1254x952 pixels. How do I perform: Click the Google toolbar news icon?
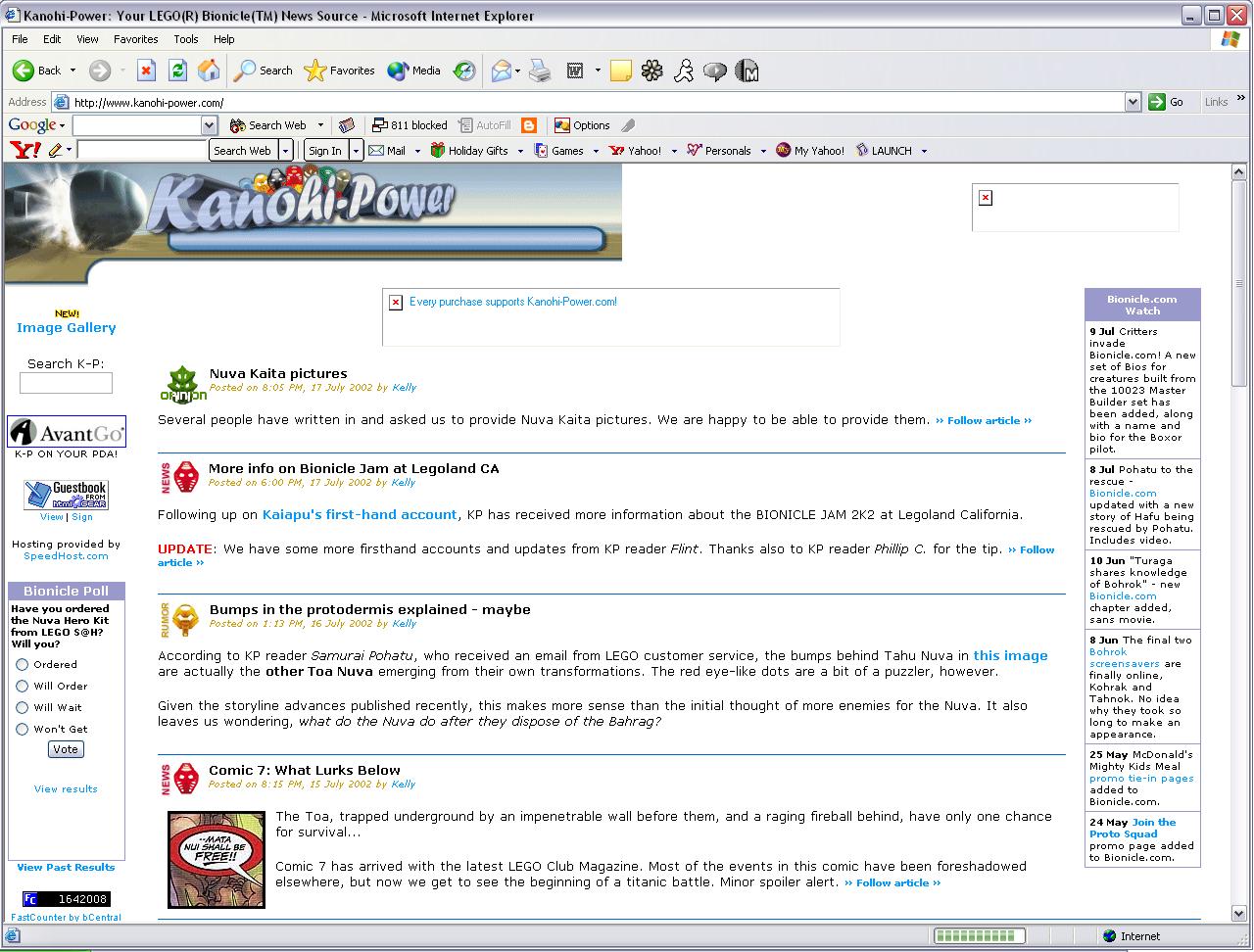[346, 125]
